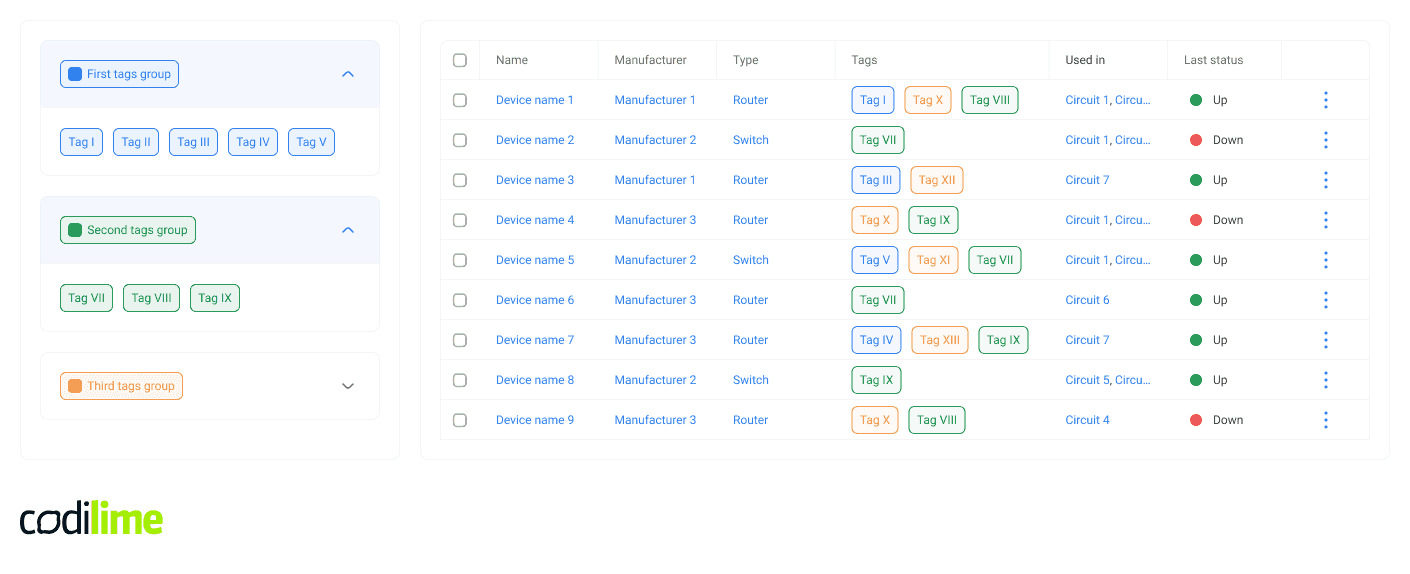Open the Device name 4 link
The height and width of the screenshot is (574, 1410).
click(535, 220)
